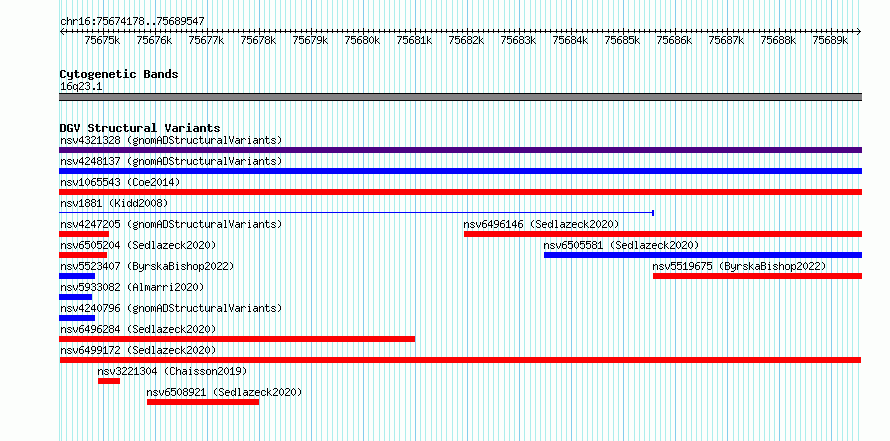
Task: Click the 75685k ruler tick label
Action: [x=623, y=40]
